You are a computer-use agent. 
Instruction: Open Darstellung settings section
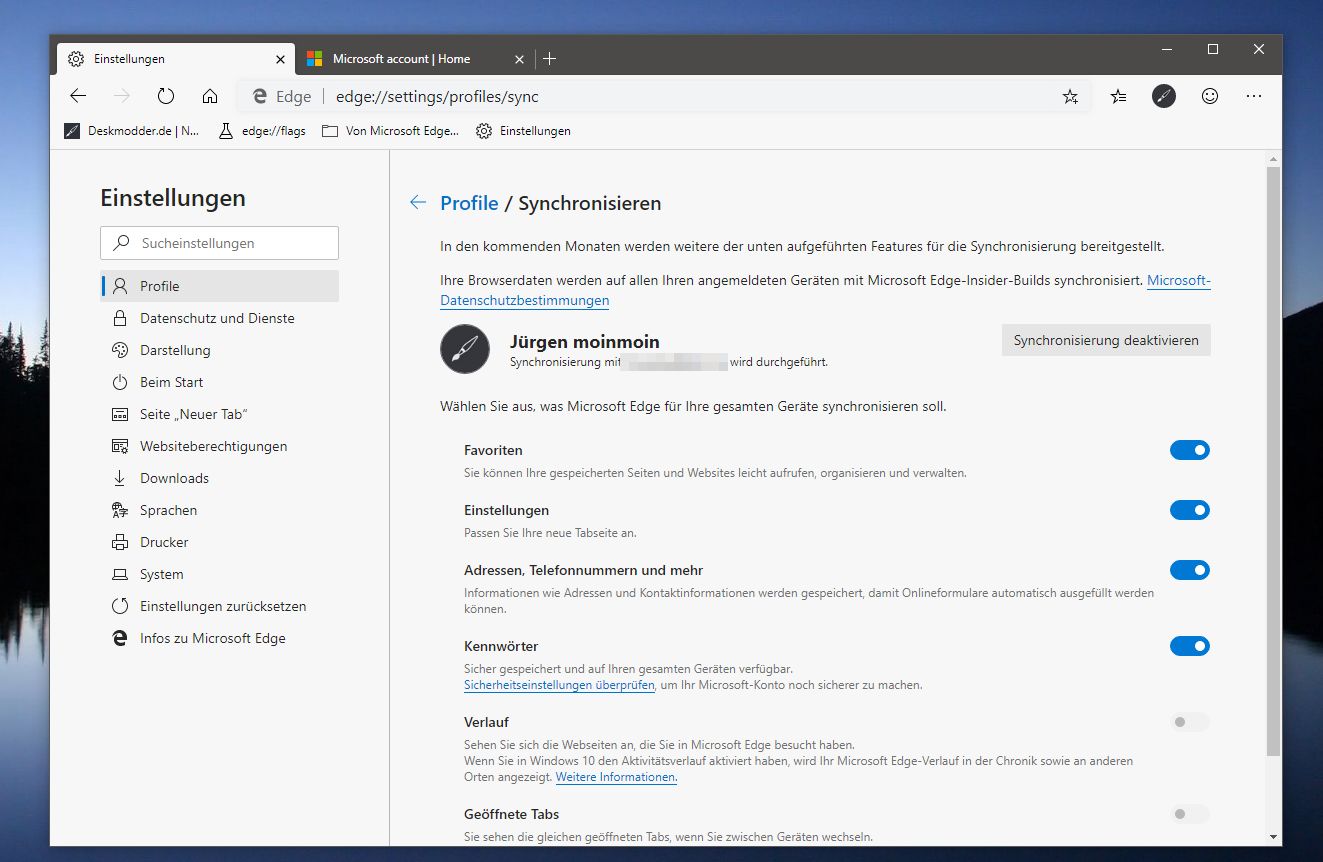(220, 350)
